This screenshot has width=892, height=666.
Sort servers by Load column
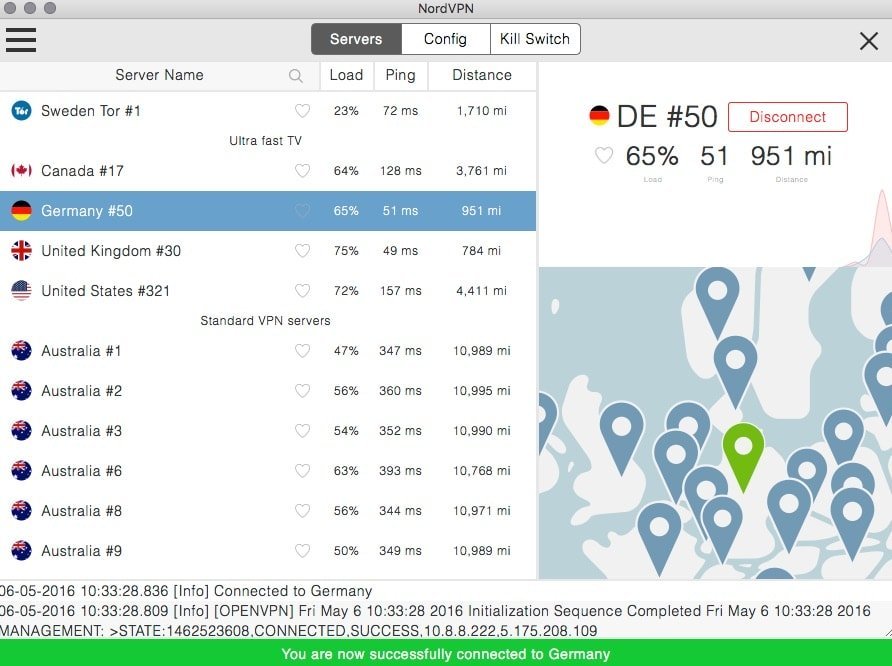[346, 75]
